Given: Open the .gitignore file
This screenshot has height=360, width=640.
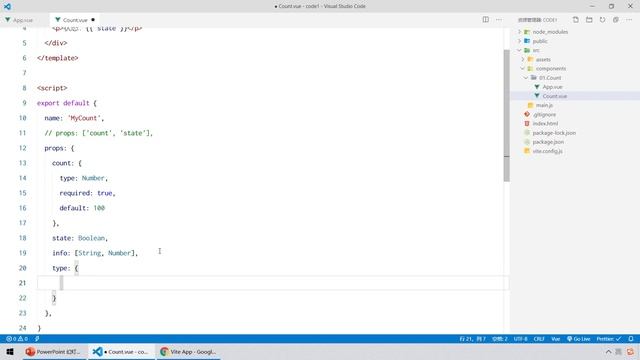Looking at the screenshot, I should pos(544,115).
